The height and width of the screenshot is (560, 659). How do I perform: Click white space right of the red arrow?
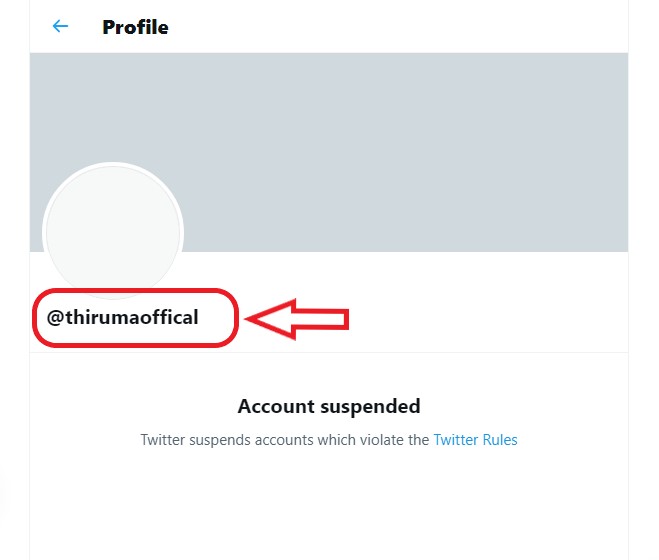pyautogui.click(x=480, y=319)
